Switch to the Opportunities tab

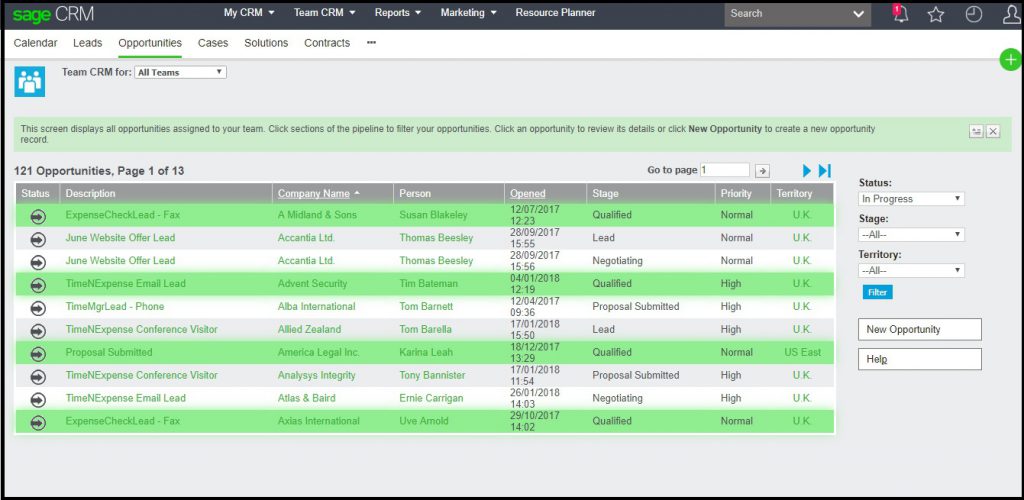(150, 43)
